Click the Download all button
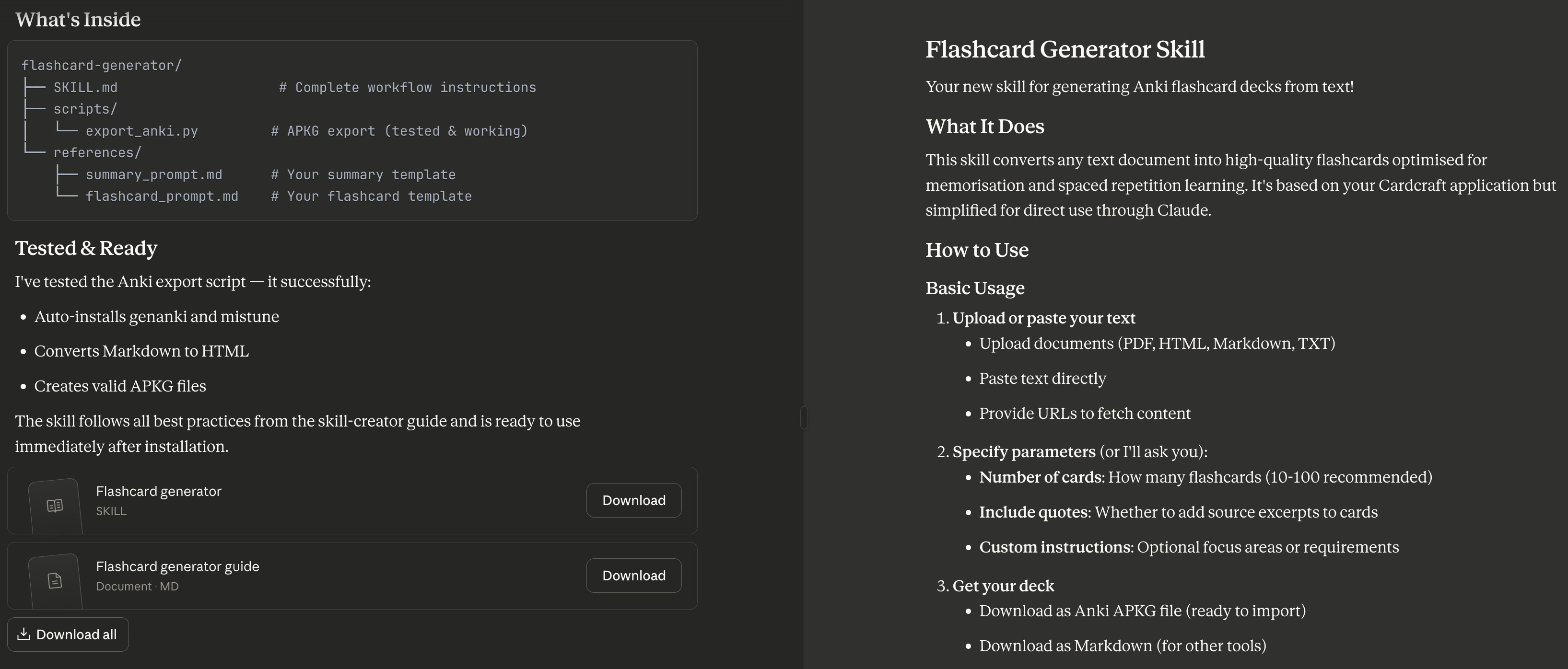Screen dimensions: 1568x669 point(68,635)
